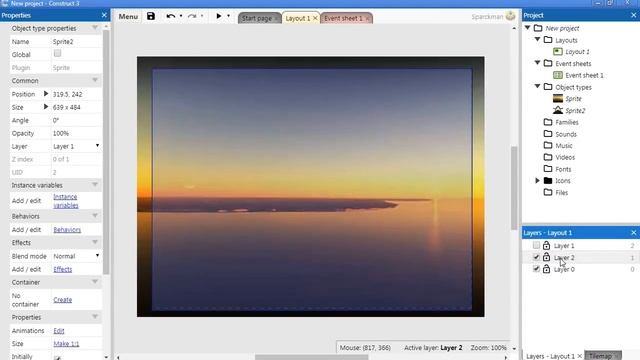Open the Menu button
Viewport: 640px width, 360px height.
click(x=128, y=17)
